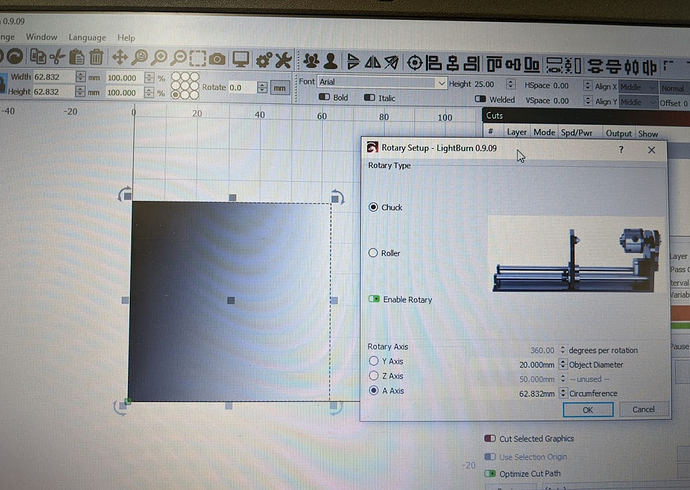Click the camera capture toolbar icon

pos(217,59)
